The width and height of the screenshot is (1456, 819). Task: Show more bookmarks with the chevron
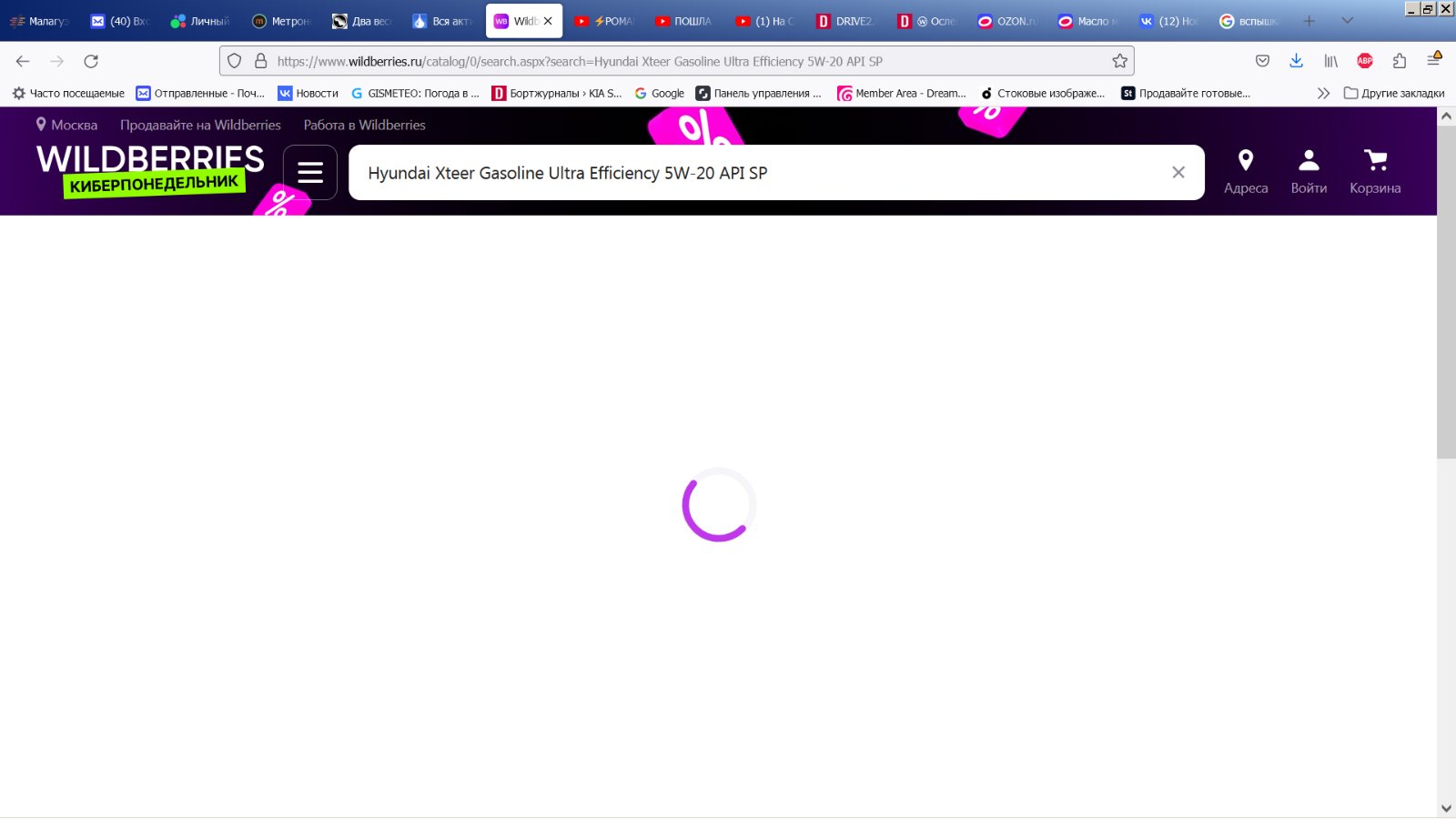[1323, 93]
